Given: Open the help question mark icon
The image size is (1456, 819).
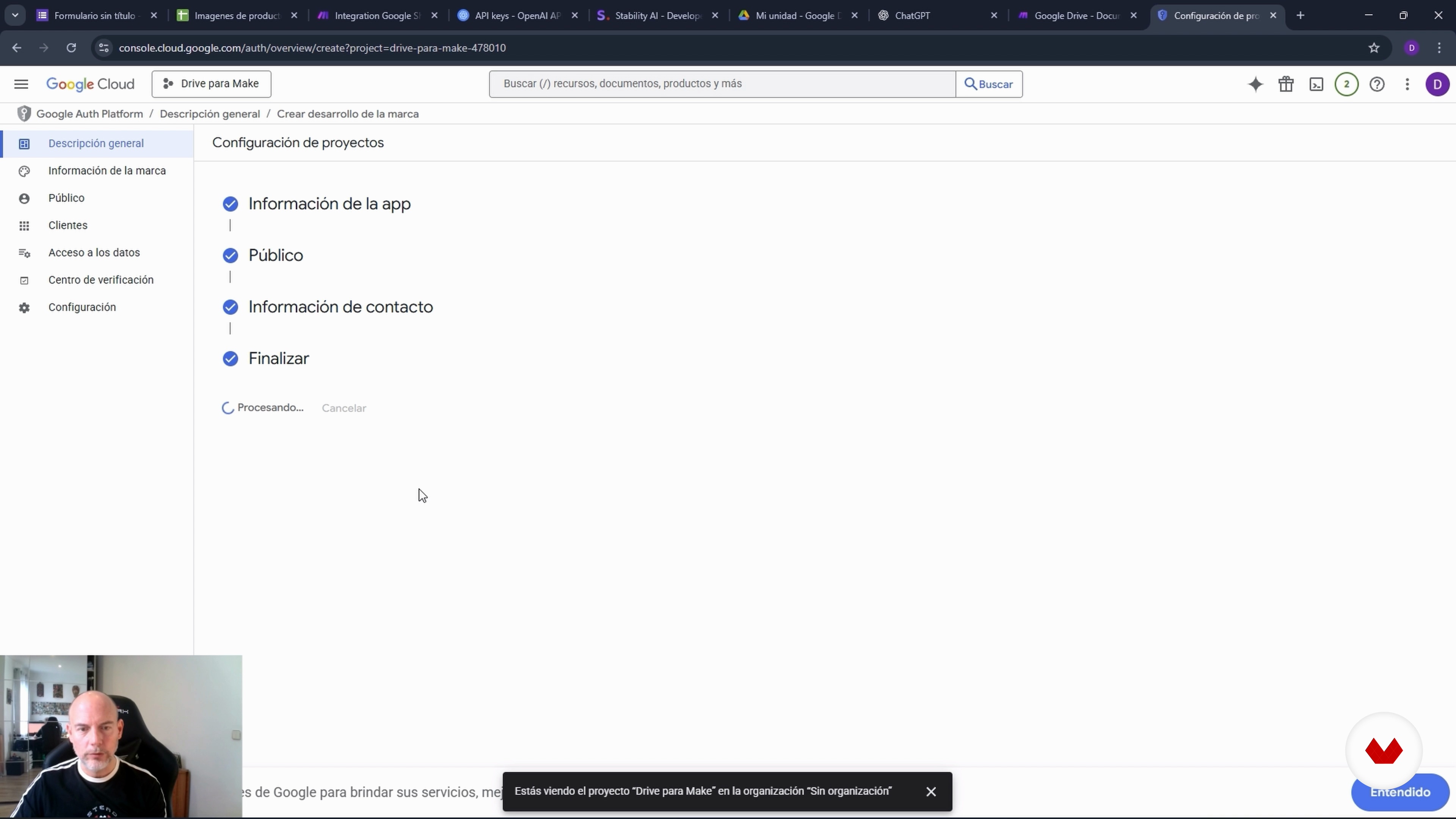Looking at the screenshot, I should point(1377,84).
